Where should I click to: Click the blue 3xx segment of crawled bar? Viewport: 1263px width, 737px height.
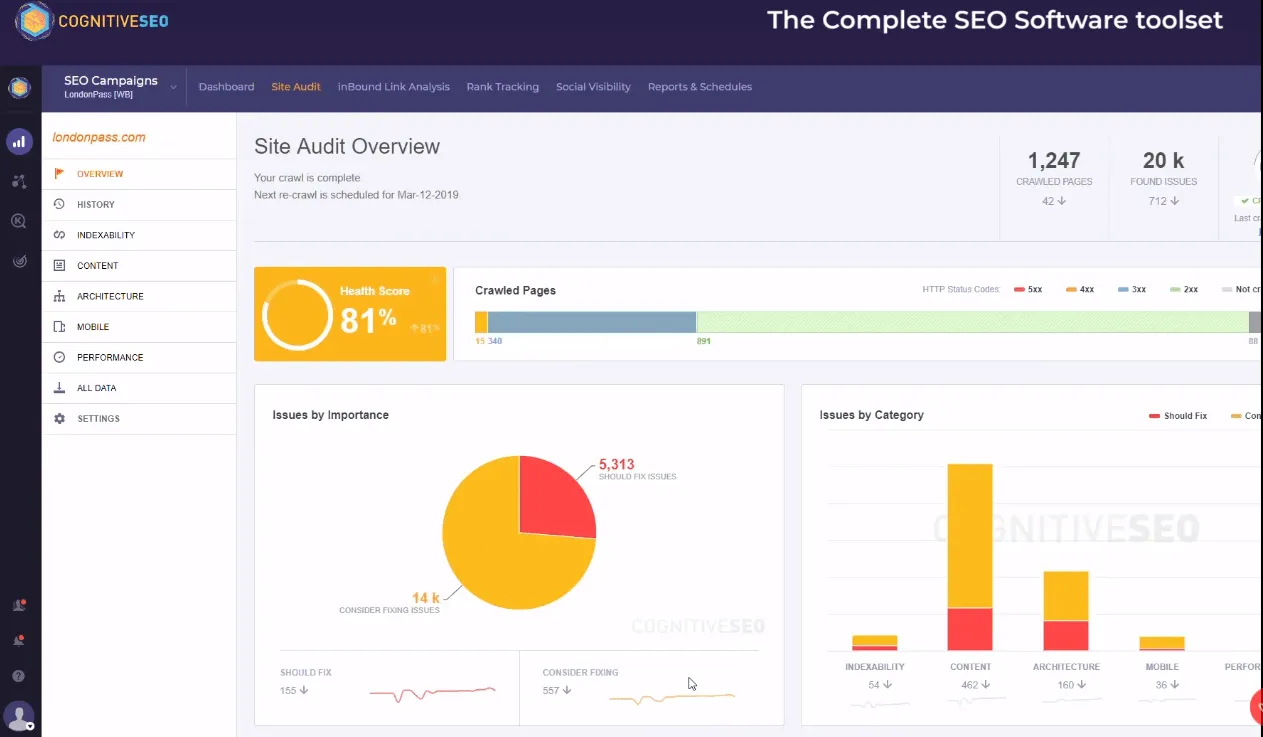pyautogui.click(x=591, y=322)
